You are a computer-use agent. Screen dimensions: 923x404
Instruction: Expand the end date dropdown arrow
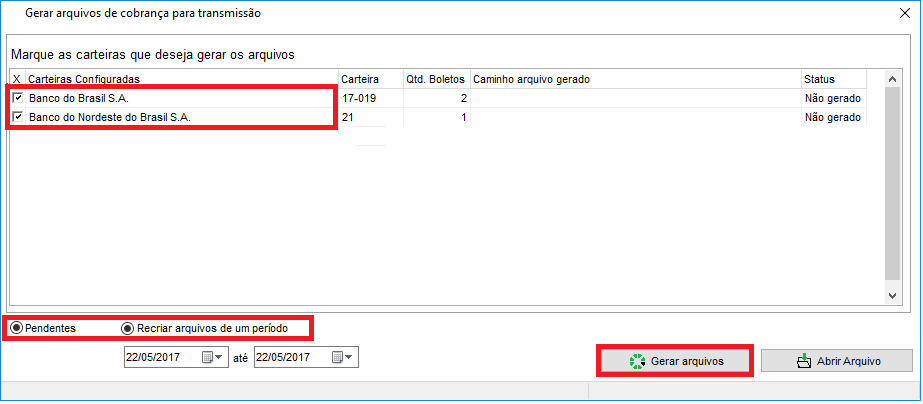(x=350, y=358)
